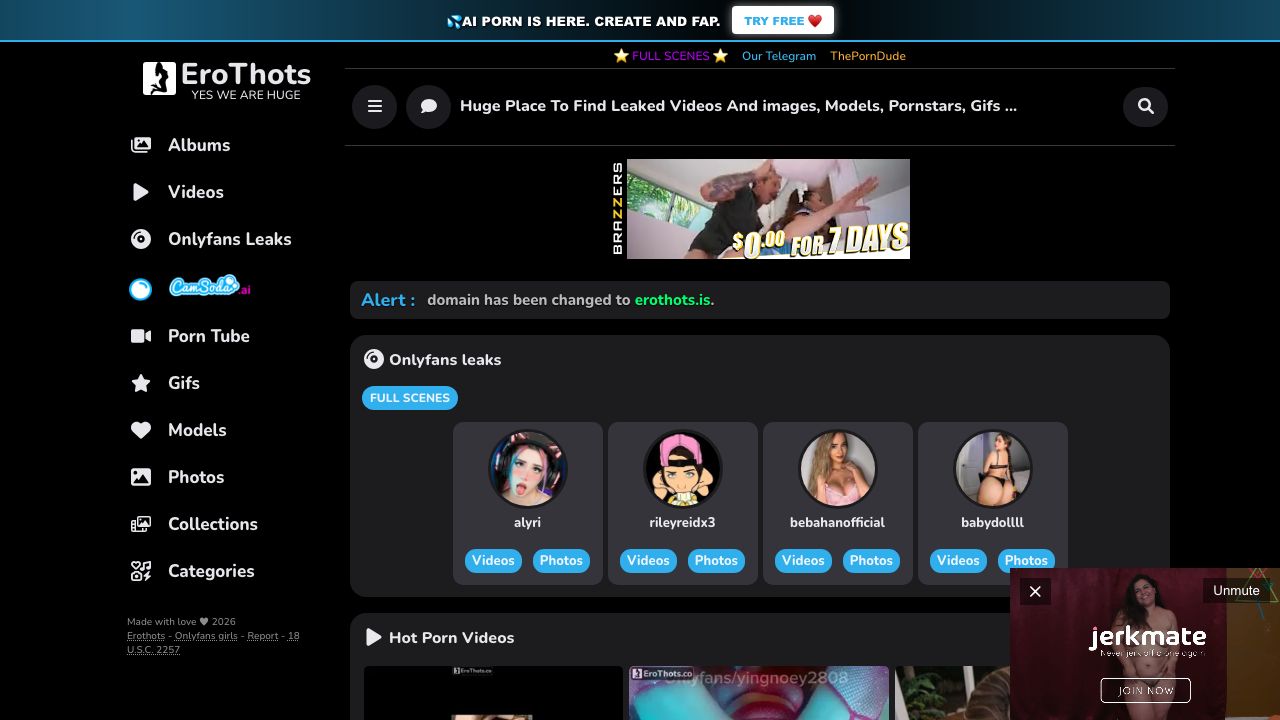Click the TRY FREE banner button

pyautogui.click(x=783, y=21)
